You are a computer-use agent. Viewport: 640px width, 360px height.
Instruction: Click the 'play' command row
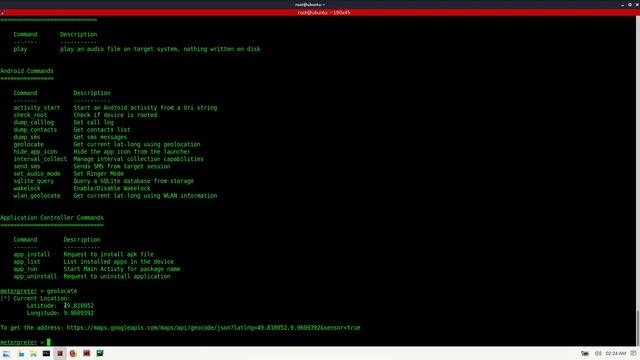(x=137, y=49)
